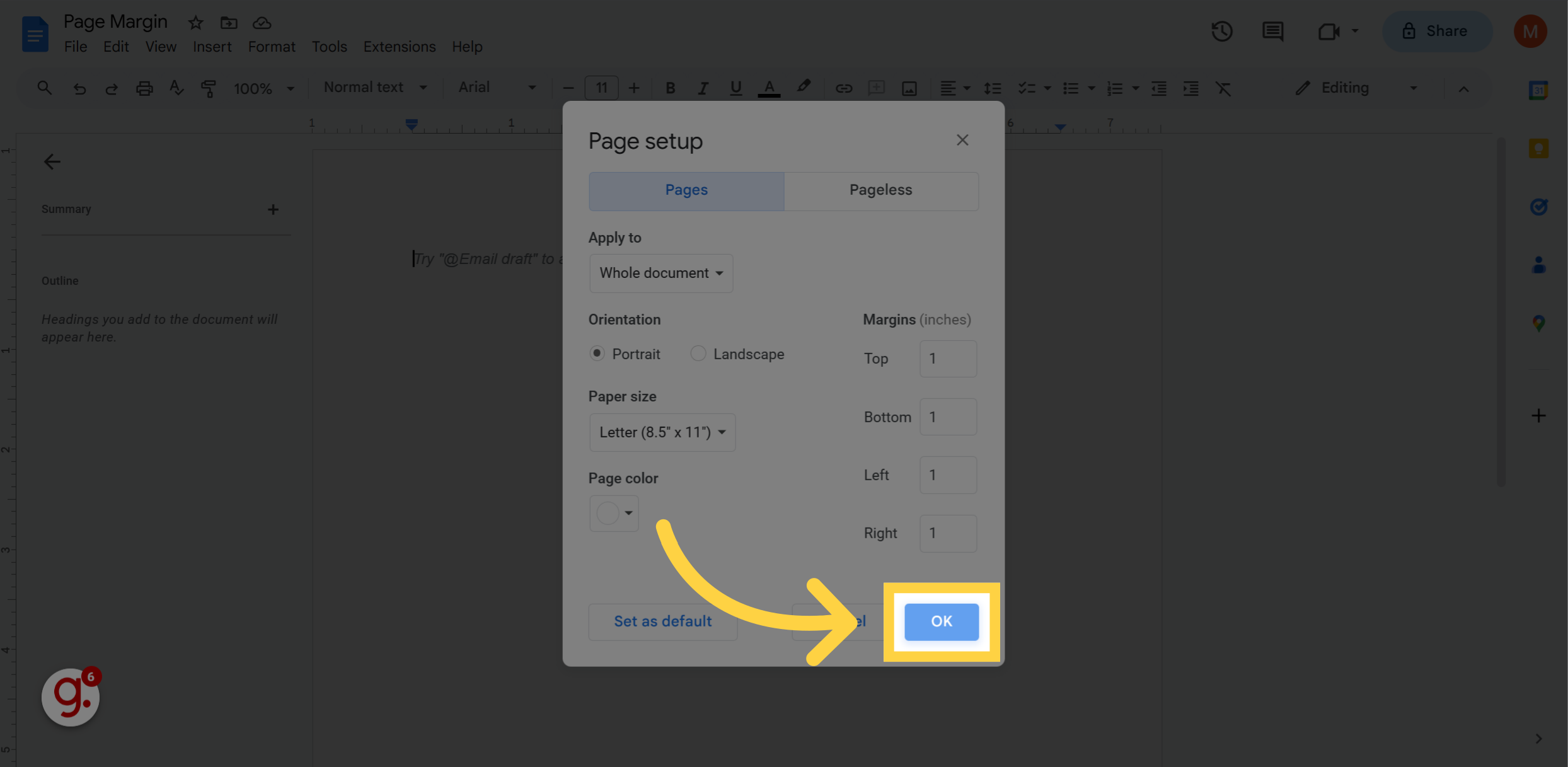Click the Checklist icon

1027,88
